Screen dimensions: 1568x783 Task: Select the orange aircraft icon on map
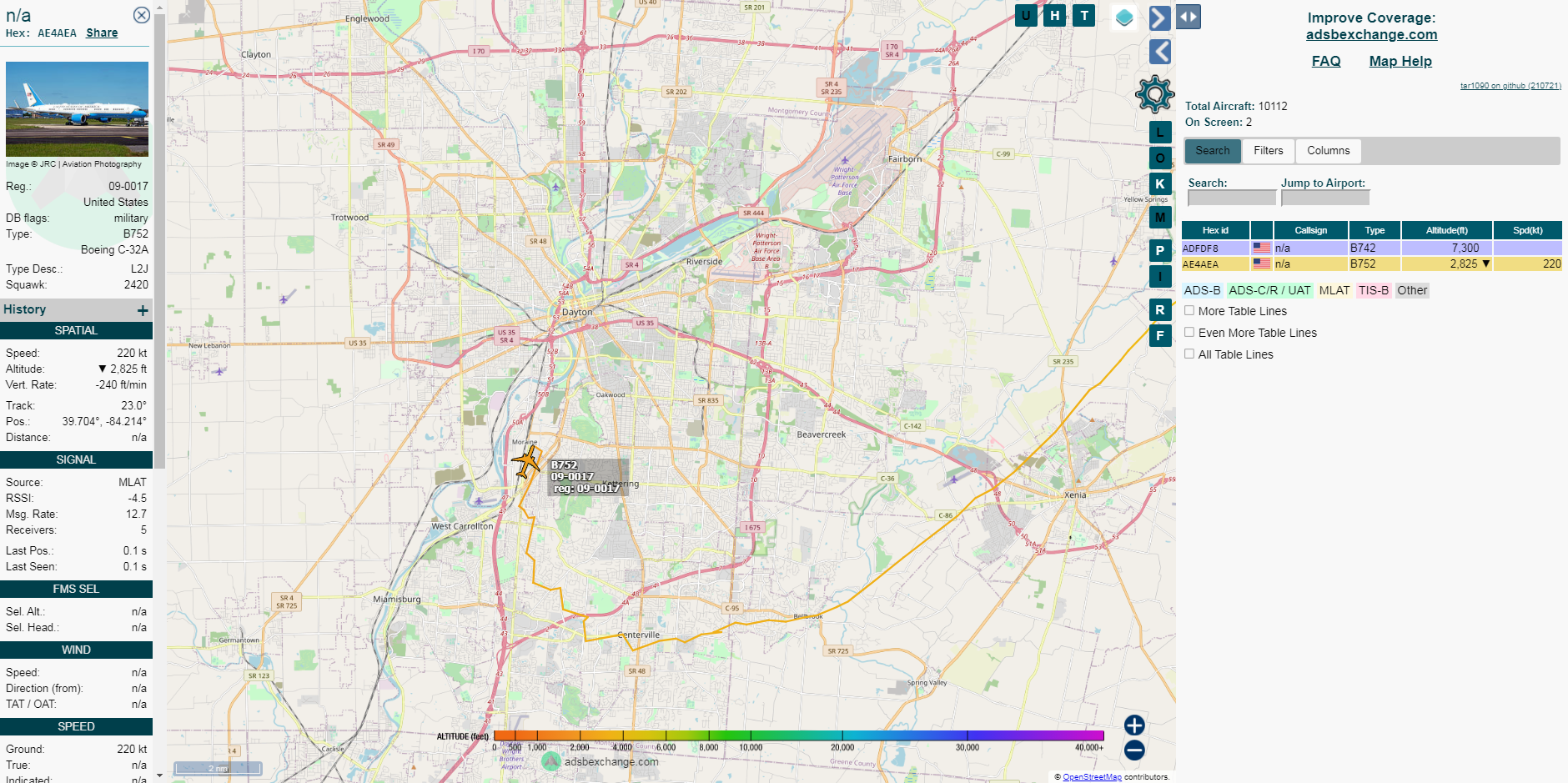[x=526, y=461]
